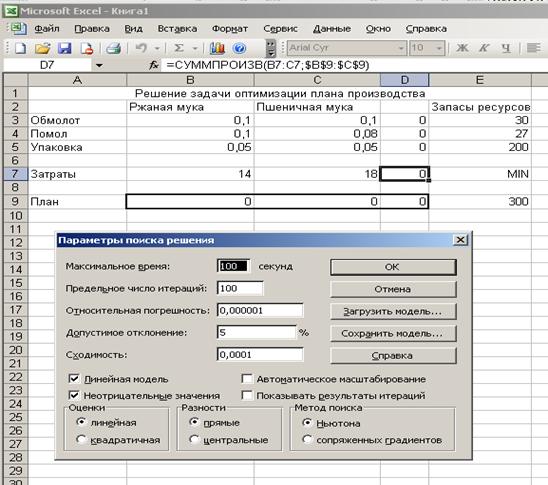The height and width of the screenshot is (485, 548).
Task: Click the blue Help question icon
Action: tap(240, 48)
